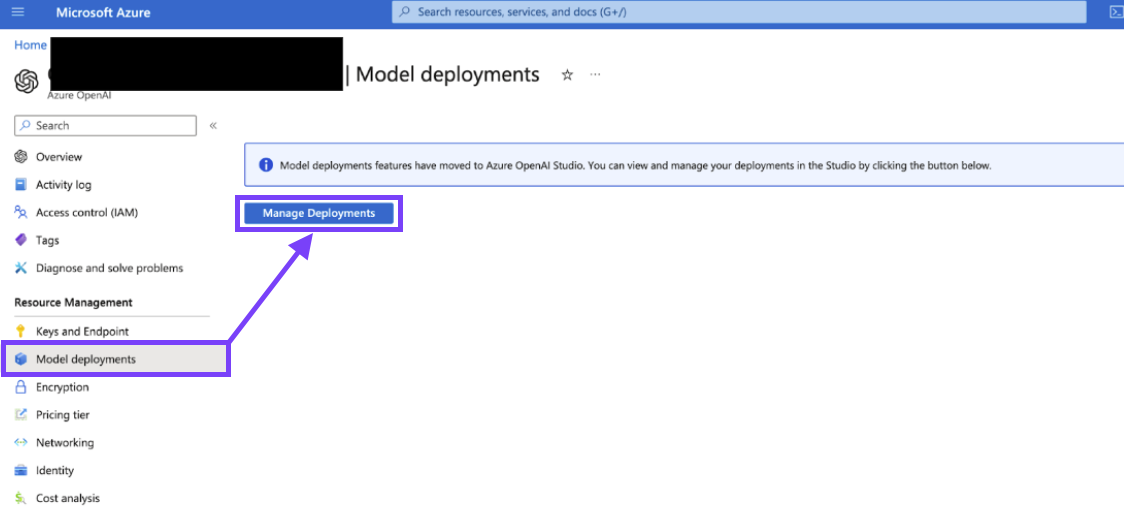Image resolution: width=1124 pixels, height=514 pixels.
Task: Open the Overview menu item
Action: click(x=59, y=156)
